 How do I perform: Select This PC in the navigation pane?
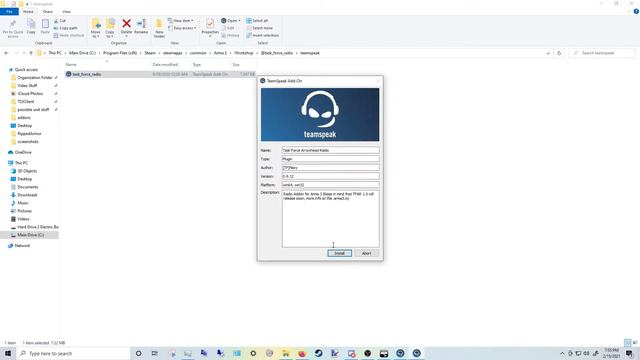click(x=21, y=163)
